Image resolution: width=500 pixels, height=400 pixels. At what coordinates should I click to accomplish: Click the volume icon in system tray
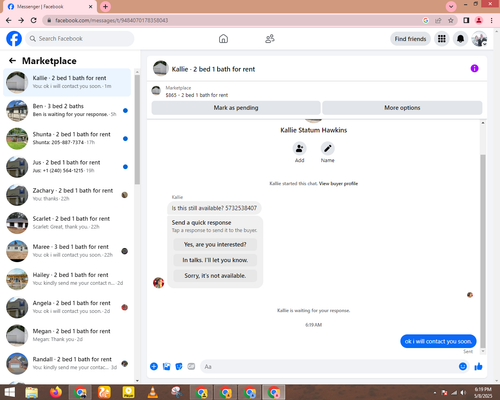point(463,392)
